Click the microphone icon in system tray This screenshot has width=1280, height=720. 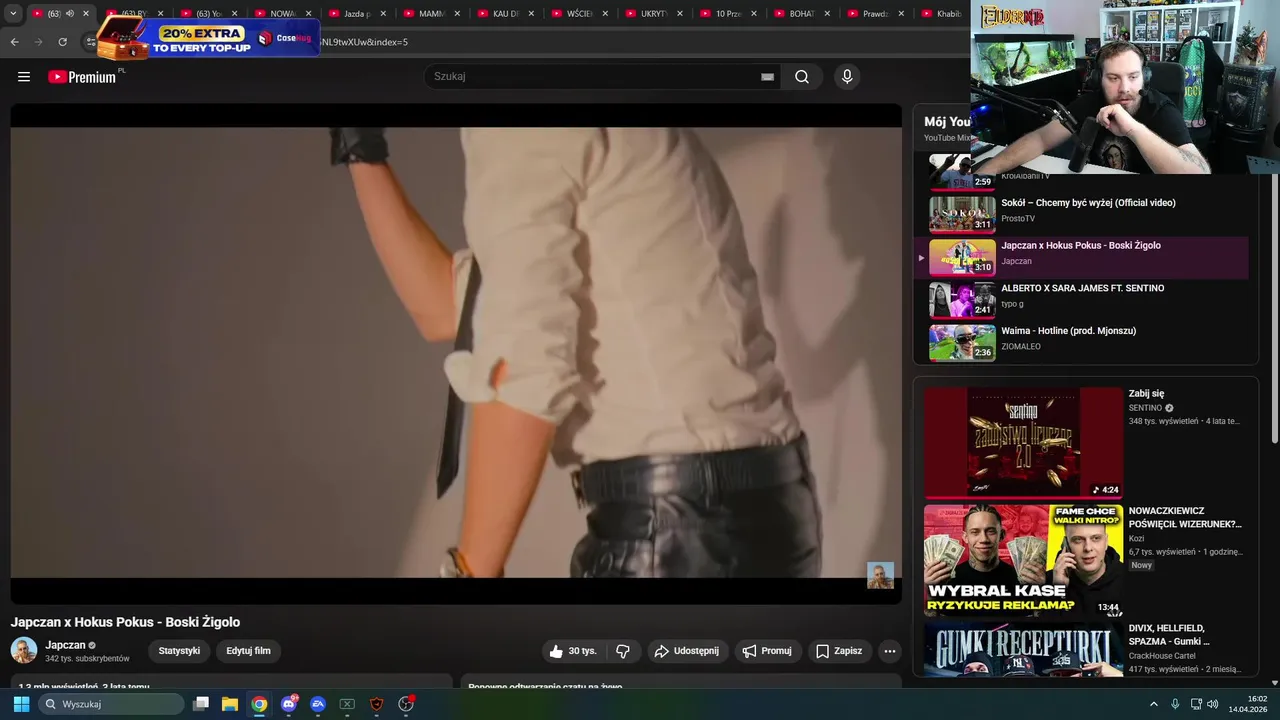click(x=1175, y=704)
